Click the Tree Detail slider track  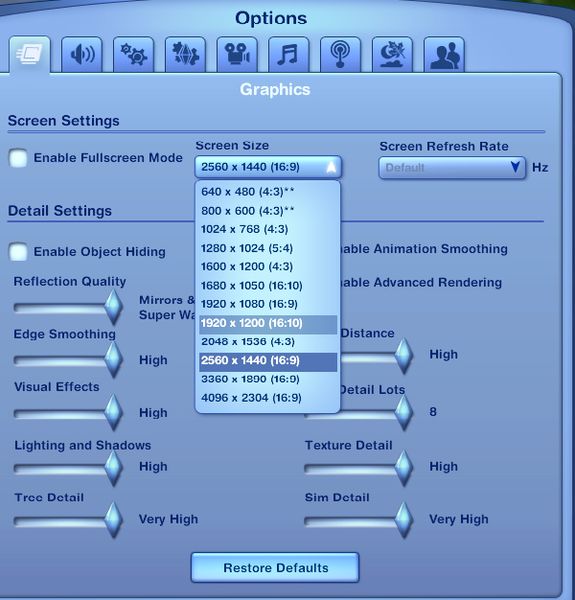59,522
